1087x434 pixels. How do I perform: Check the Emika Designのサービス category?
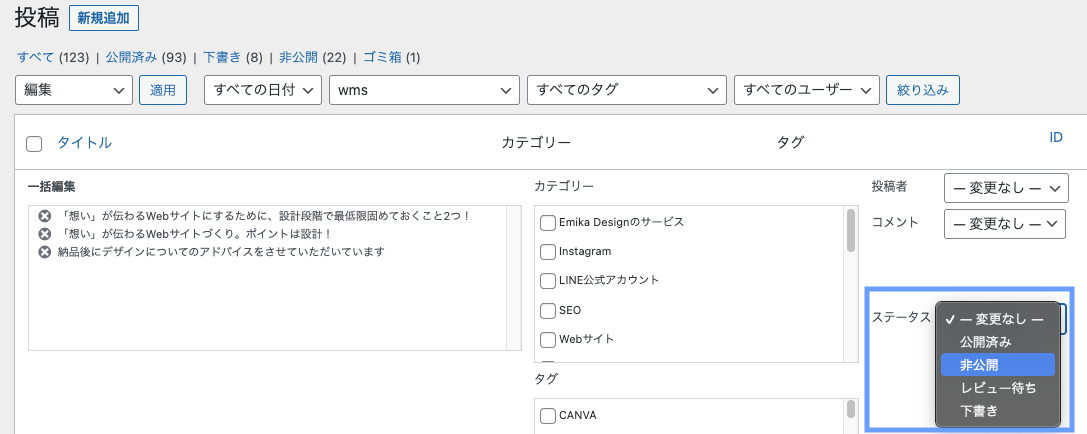548,222
